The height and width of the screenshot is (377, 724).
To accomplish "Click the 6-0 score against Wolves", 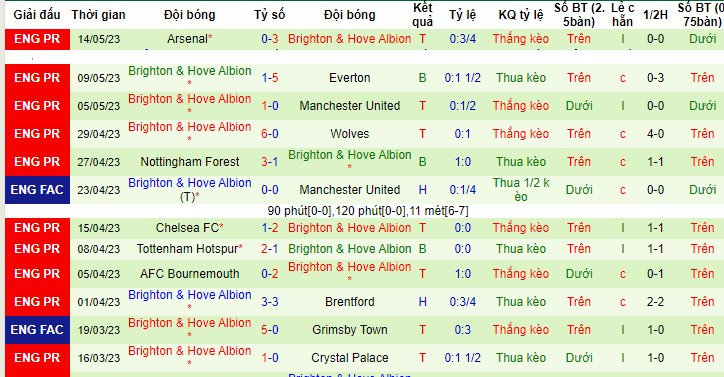I will (270, 134).
